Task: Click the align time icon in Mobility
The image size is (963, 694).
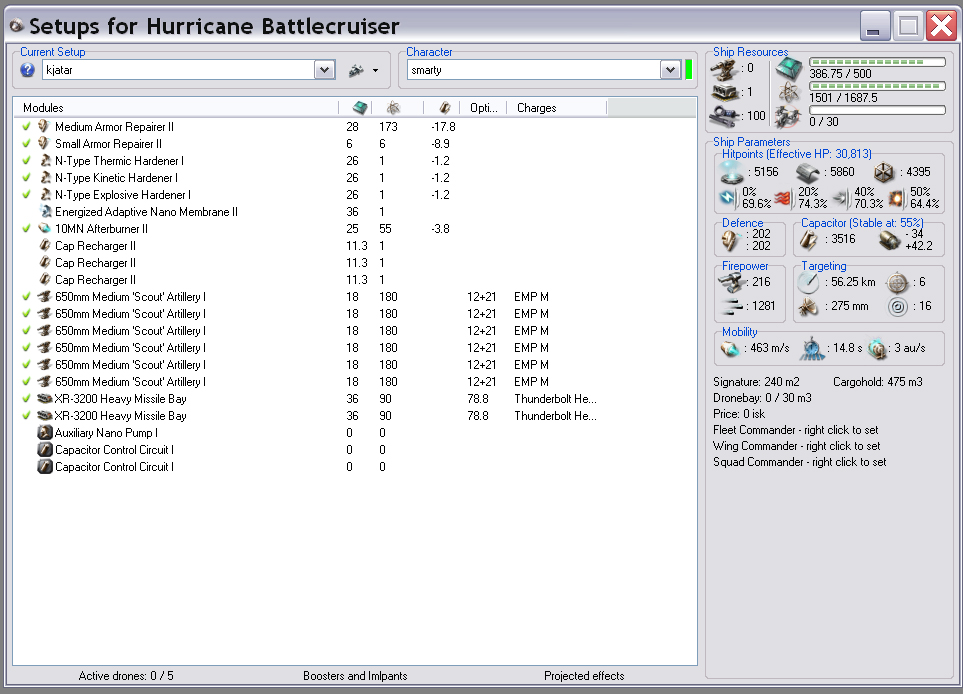Action: 812,350
